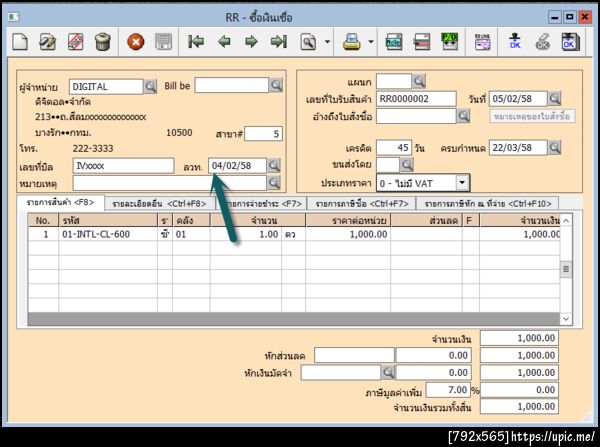Screen dimensions: 600x447
Task: Click magnifier next to ขนส่งโดย field
Action: coord(407,165)
